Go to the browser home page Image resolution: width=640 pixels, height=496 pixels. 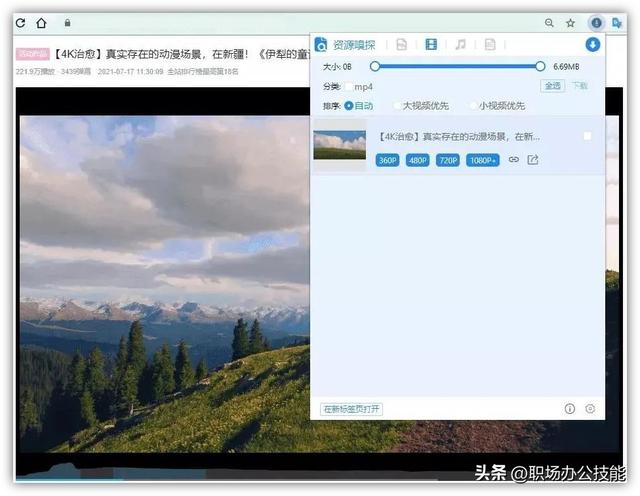click(41, 23)
